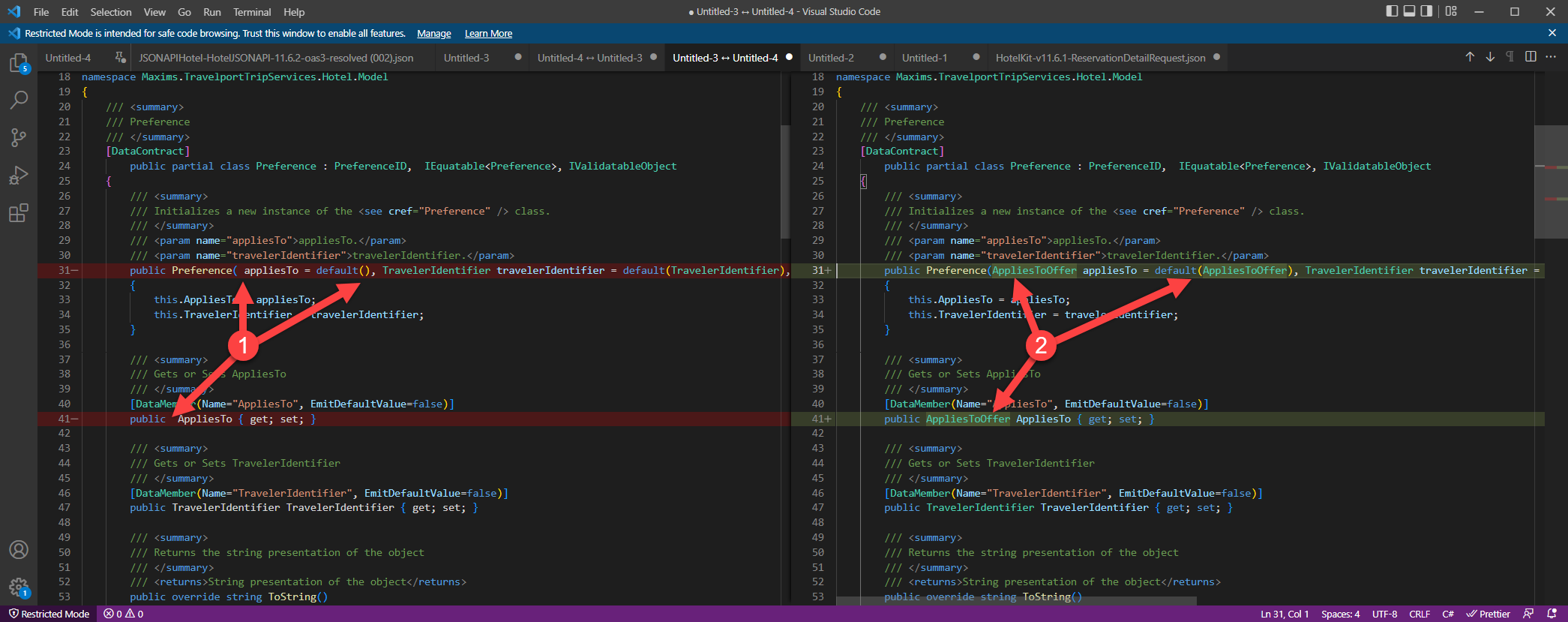Open notifications bell in status bar
The height and width of the screenshot is (622, 1568).
[1552, 614]
